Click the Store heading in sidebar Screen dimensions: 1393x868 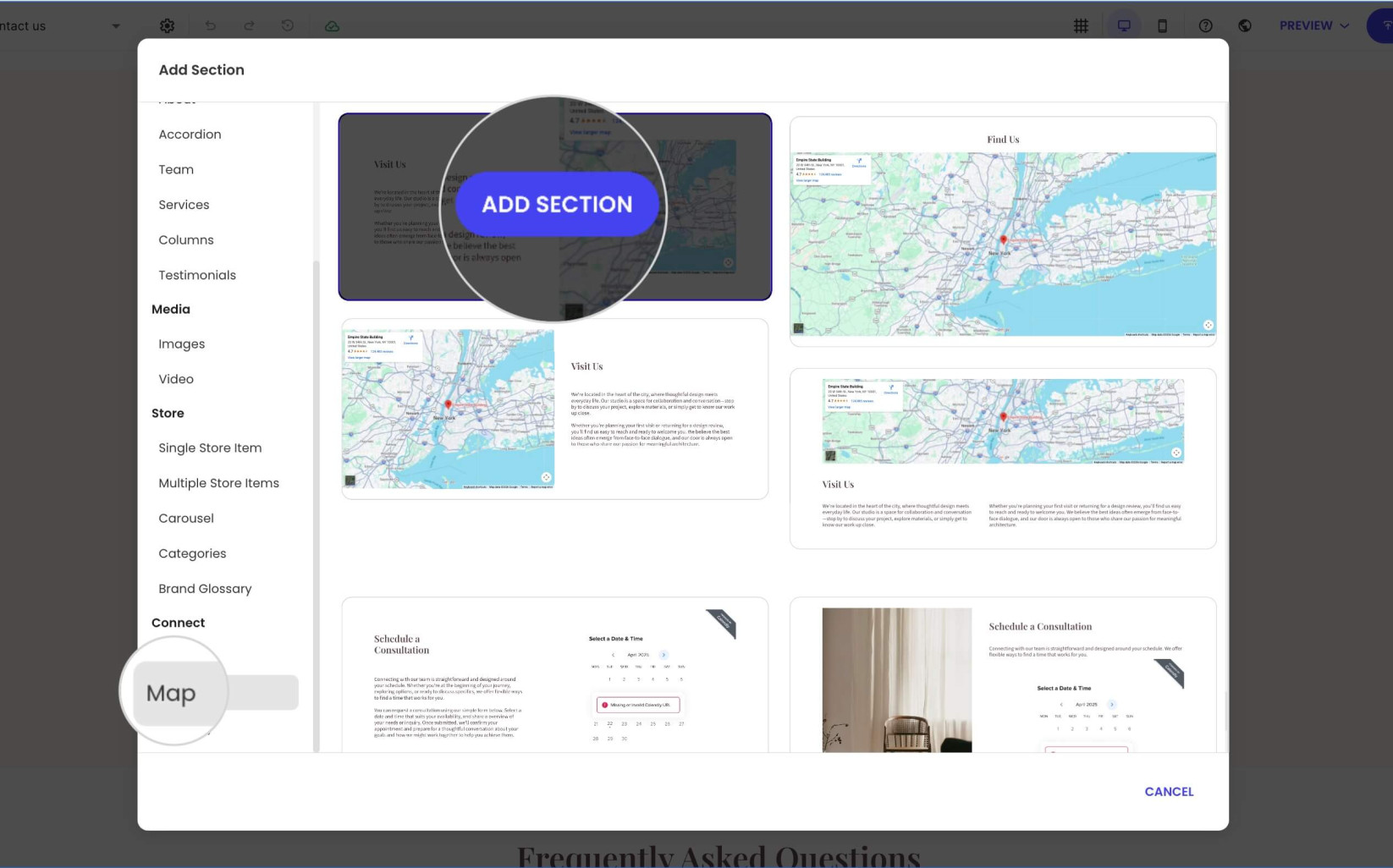click(x=168, y=414)
